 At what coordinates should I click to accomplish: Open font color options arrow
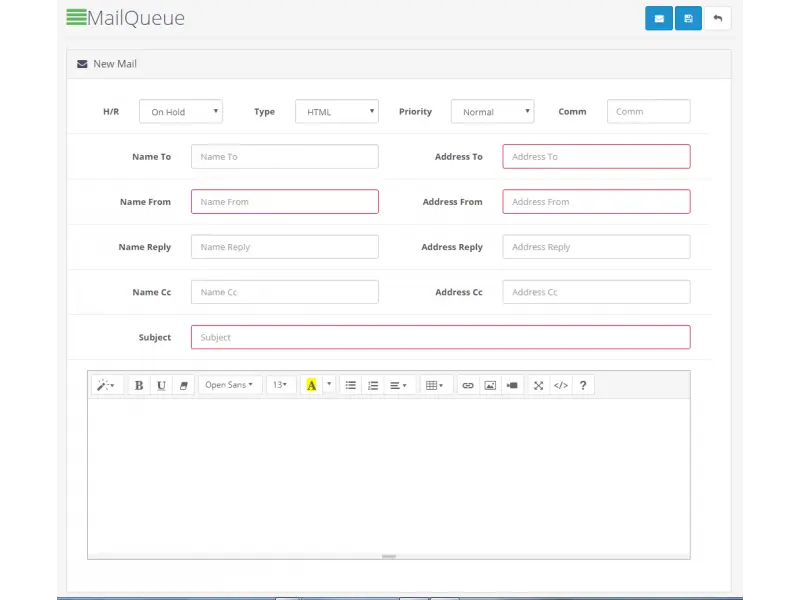tap(329, 384)
